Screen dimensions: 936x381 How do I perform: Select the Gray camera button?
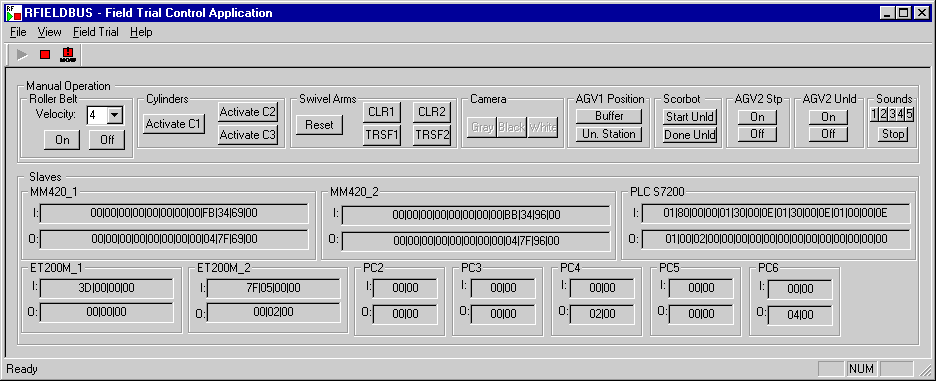click(x=482, y=127)
